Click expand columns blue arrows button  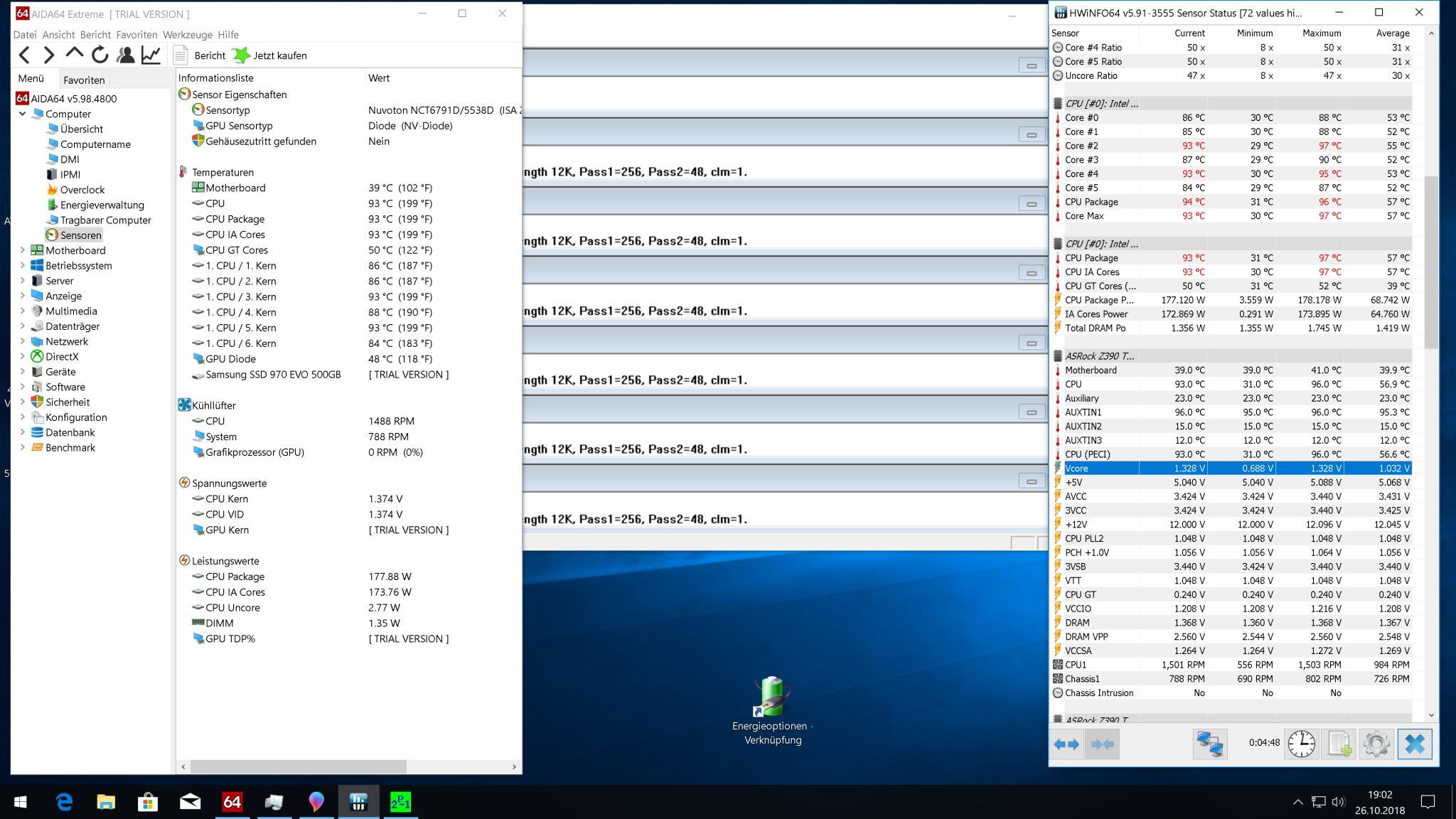[x=1066, y=744]
